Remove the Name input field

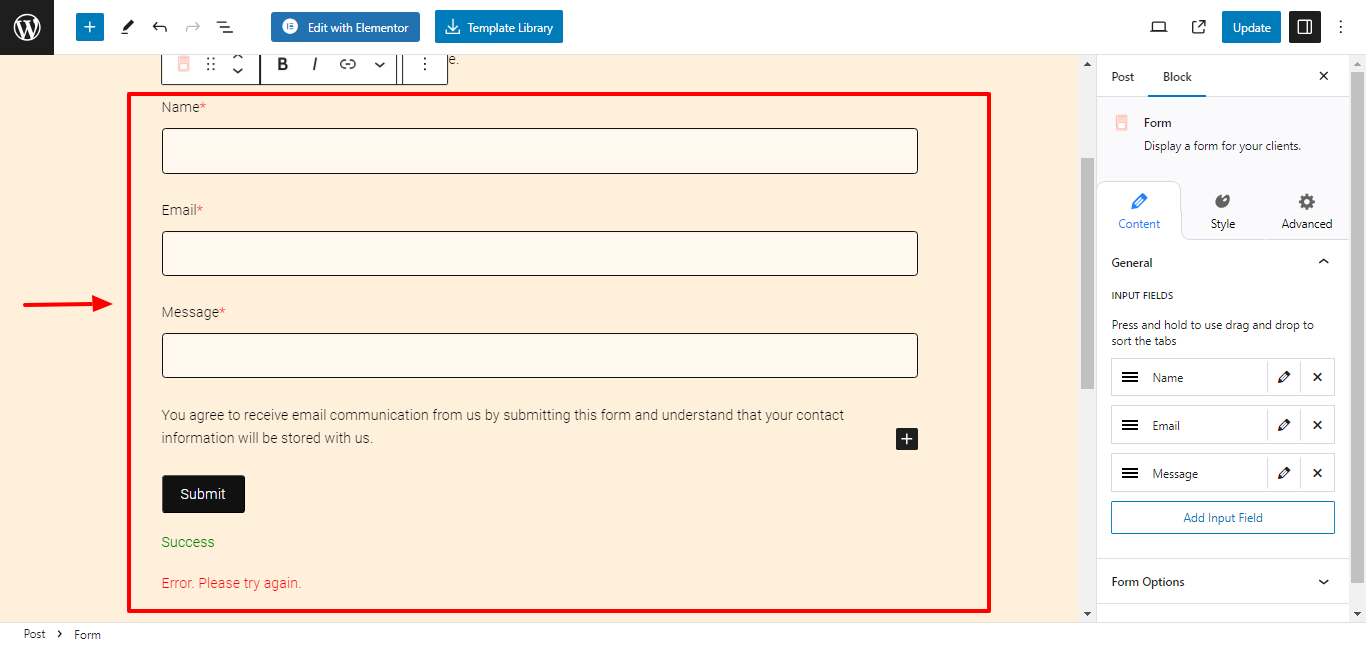pyautogui.click(x=1317, y=377)
